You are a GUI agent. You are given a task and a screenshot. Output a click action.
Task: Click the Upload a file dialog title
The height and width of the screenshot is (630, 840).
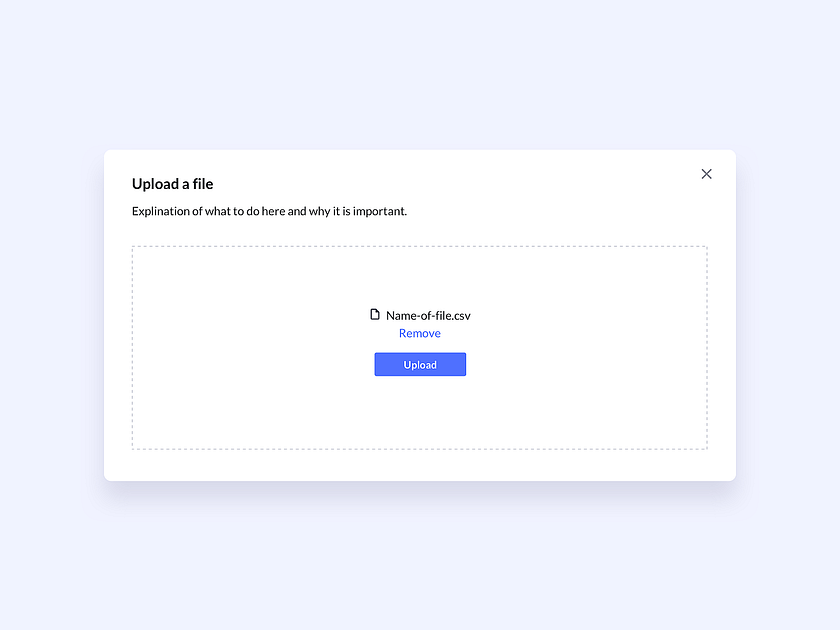pyautogui.click(x=172, y=184)
